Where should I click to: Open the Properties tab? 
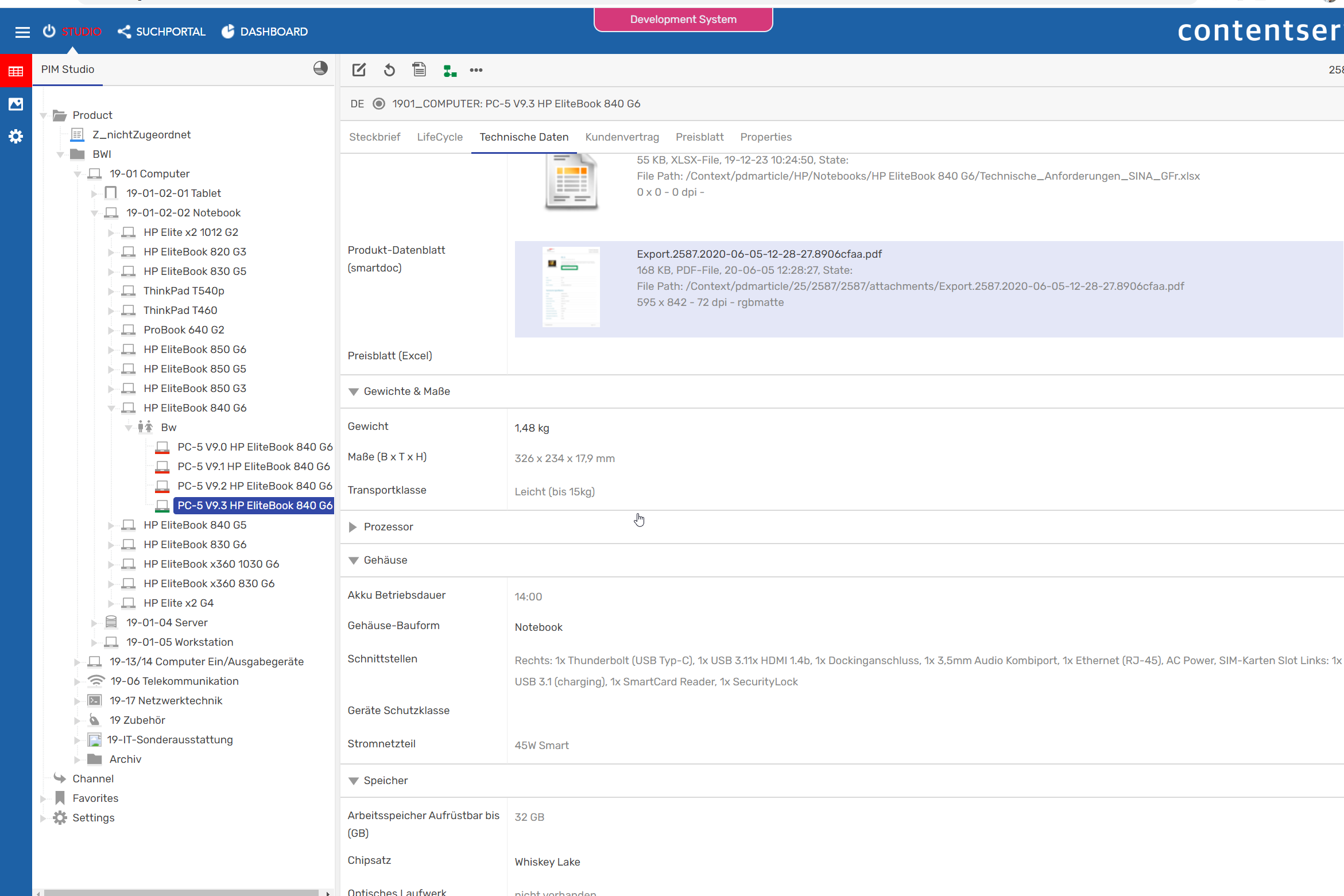point(766,137)
